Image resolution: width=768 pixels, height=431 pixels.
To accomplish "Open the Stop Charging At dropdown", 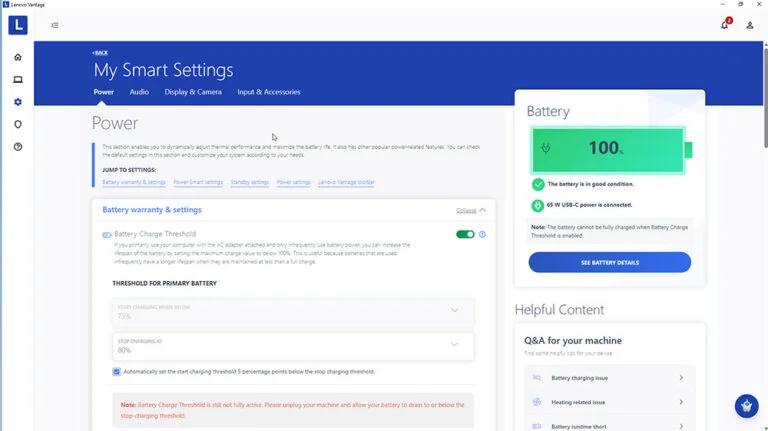I will coord(293,346).
